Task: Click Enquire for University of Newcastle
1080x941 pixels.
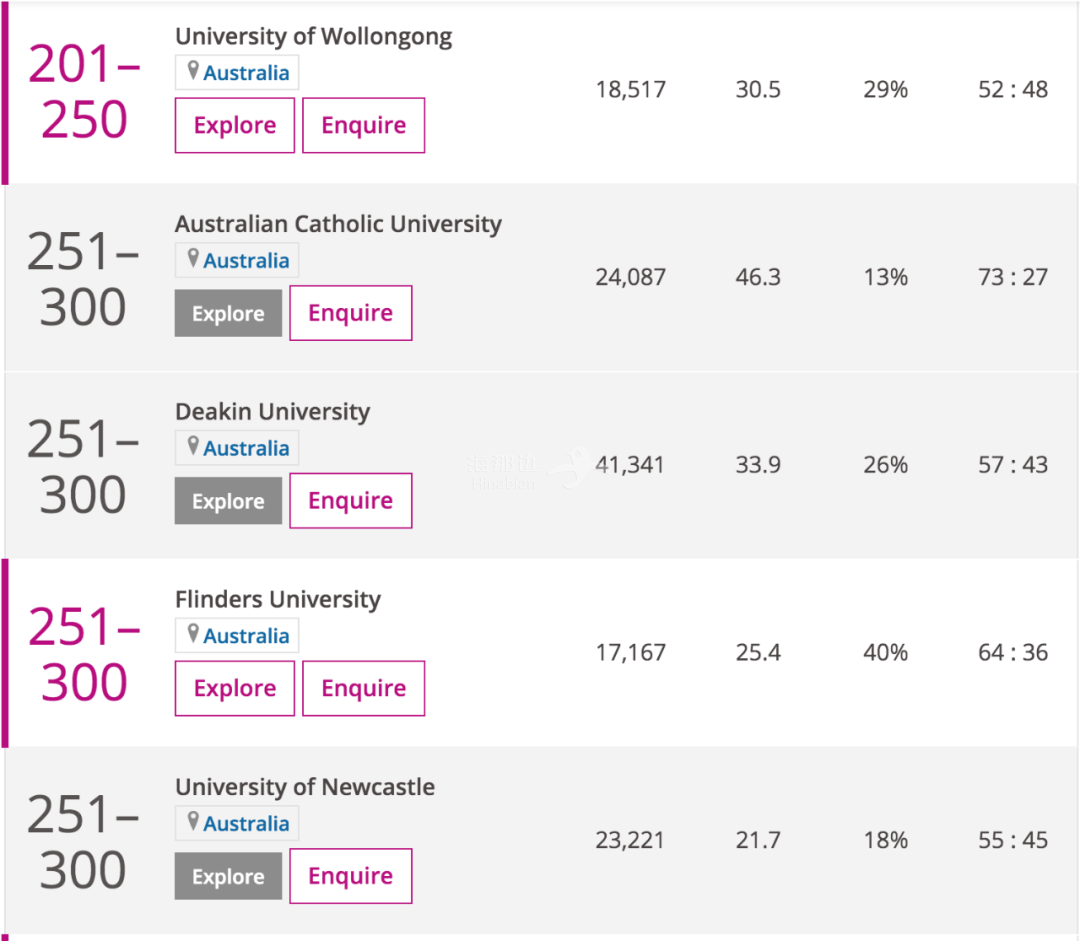Action: (351, 876)
